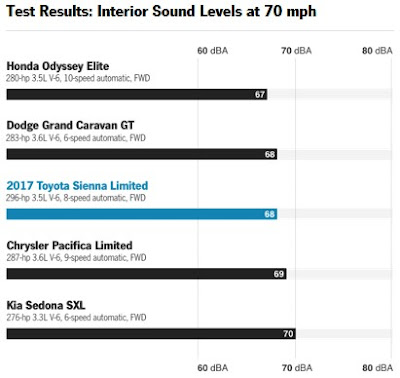Screen dimensions: 400x378
Task: Click the Honda Odyssey Elite heading
Action: coord(58,66)
